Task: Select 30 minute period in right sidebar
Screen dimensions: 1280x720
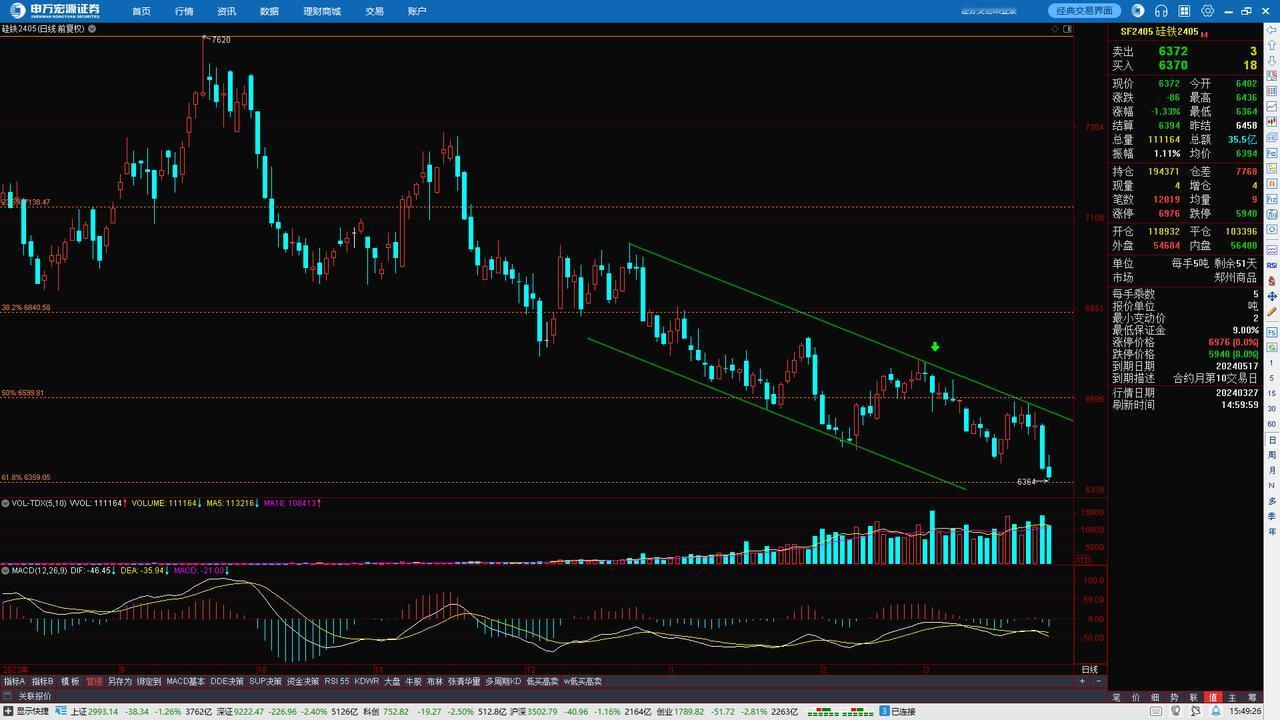Action: click(1272, 408)
